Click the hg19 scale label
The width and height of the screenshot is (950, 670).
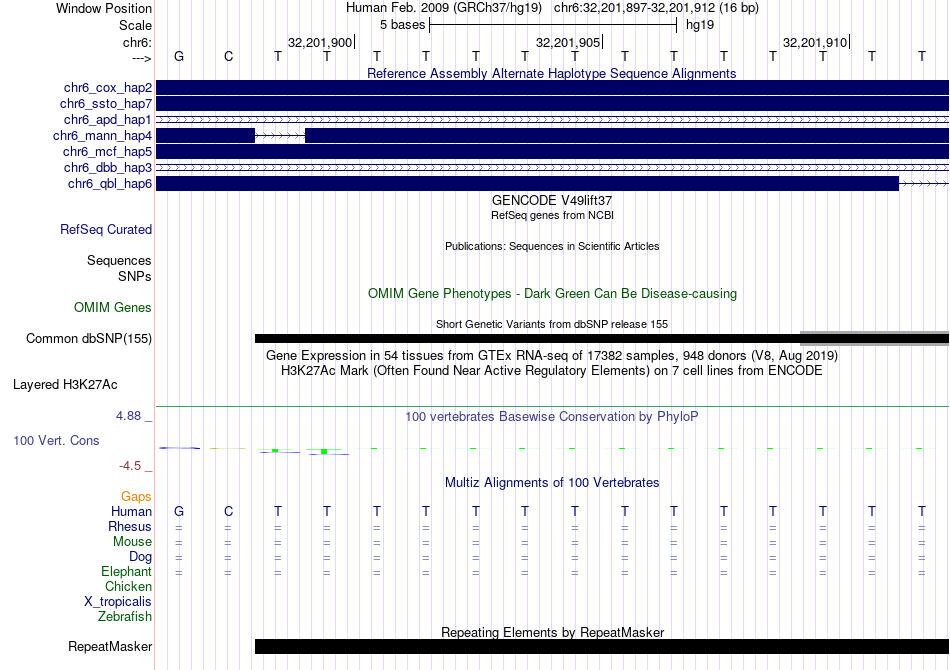700,25
